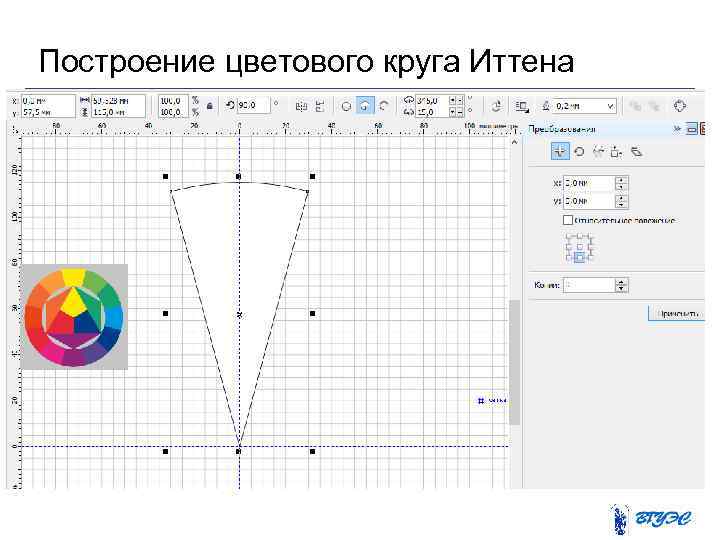The height and width of the screenshot is (540, 720).
Task: Click the mirror horizontally icon
Action: (301, 107)
